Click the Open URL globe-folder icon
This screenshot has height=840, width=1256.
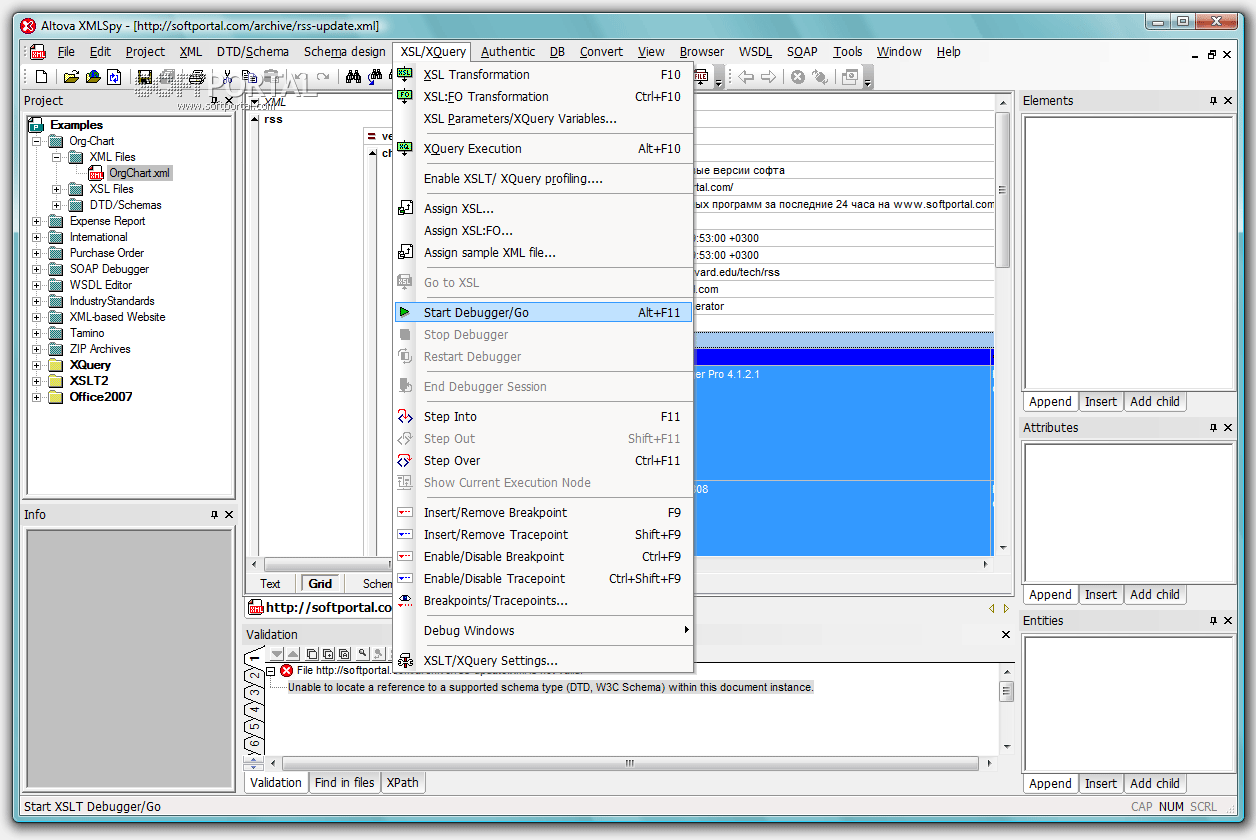pos(93,76)
